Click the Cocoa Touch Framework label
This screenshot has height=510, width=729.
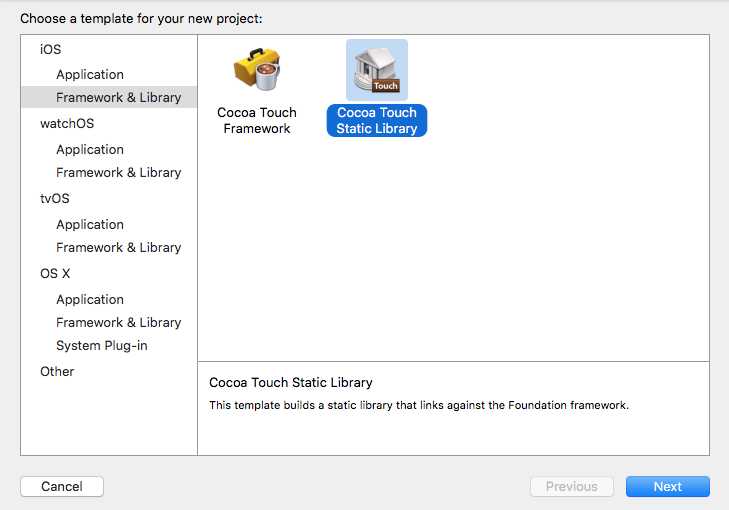tap(257, 120)
